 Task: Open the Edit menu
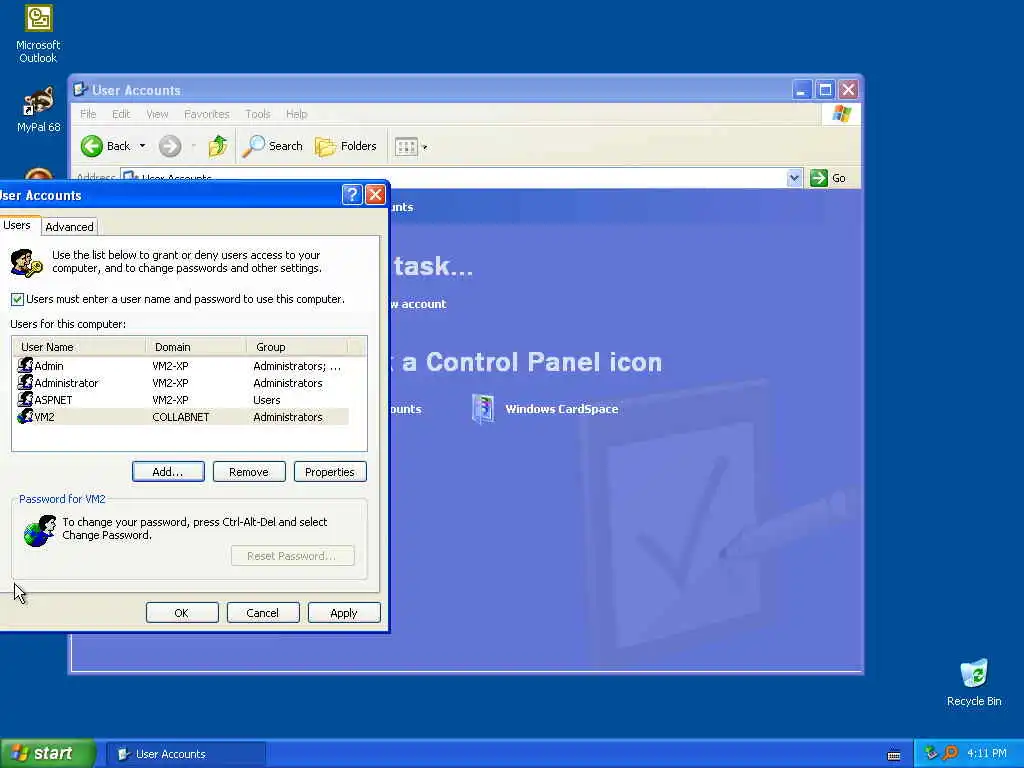click(x=121, y=114)
